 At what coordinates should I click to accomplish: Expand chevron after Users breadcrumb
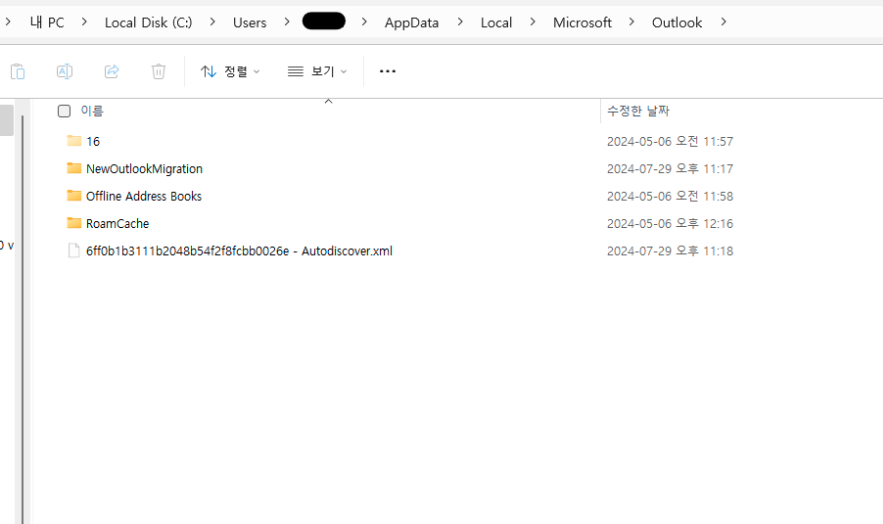point(287,22)
